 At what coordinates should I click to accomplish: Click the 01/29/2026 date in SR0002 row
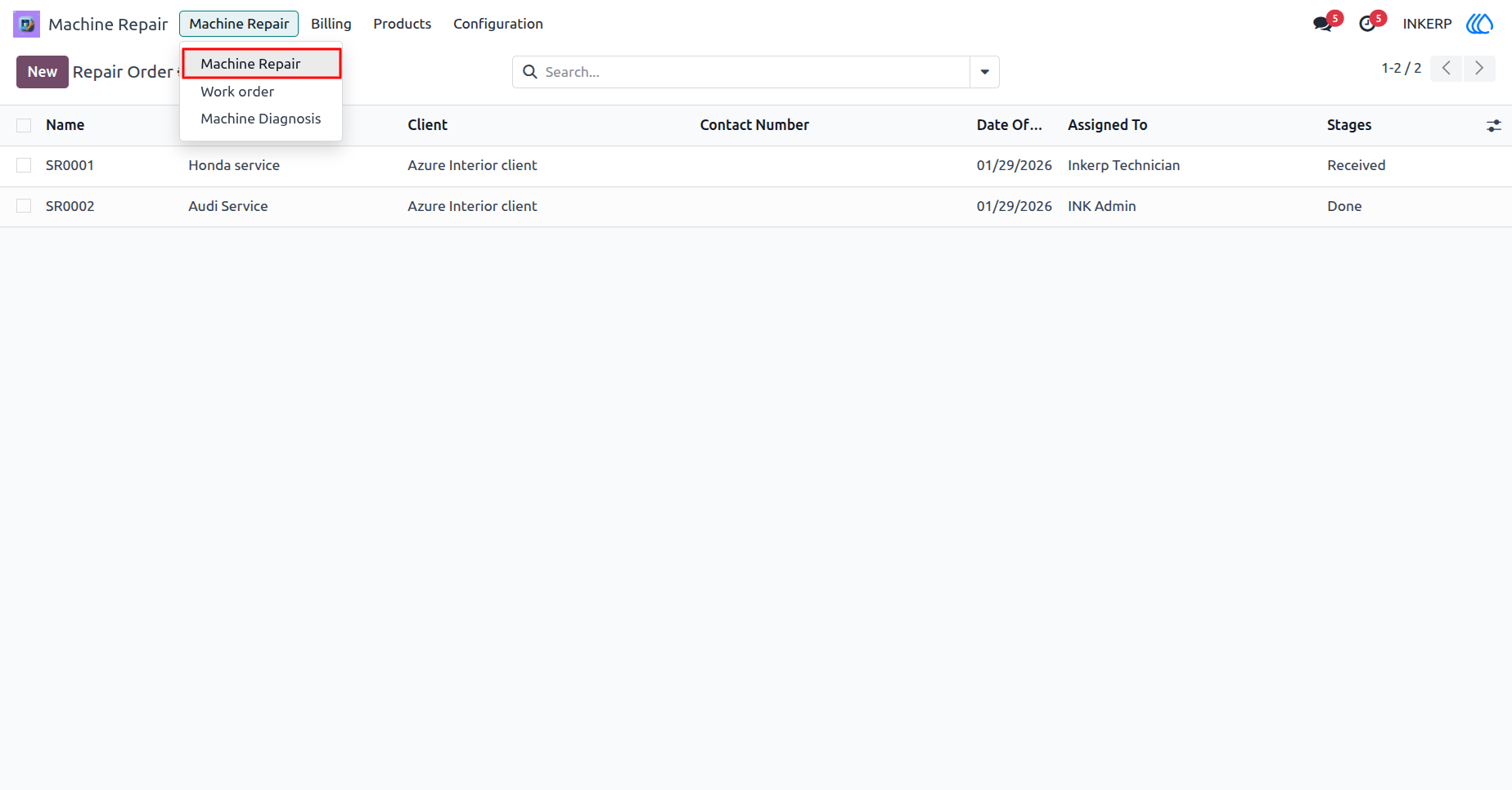pos(1015,206)
